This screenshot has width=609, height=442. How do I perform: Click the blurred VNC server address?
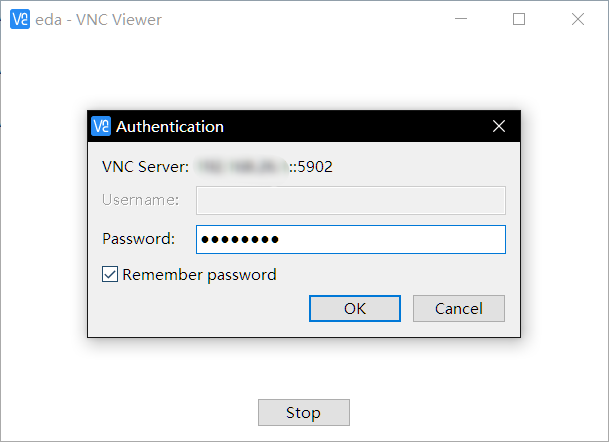pyautogui.click(x=242, y=167)
